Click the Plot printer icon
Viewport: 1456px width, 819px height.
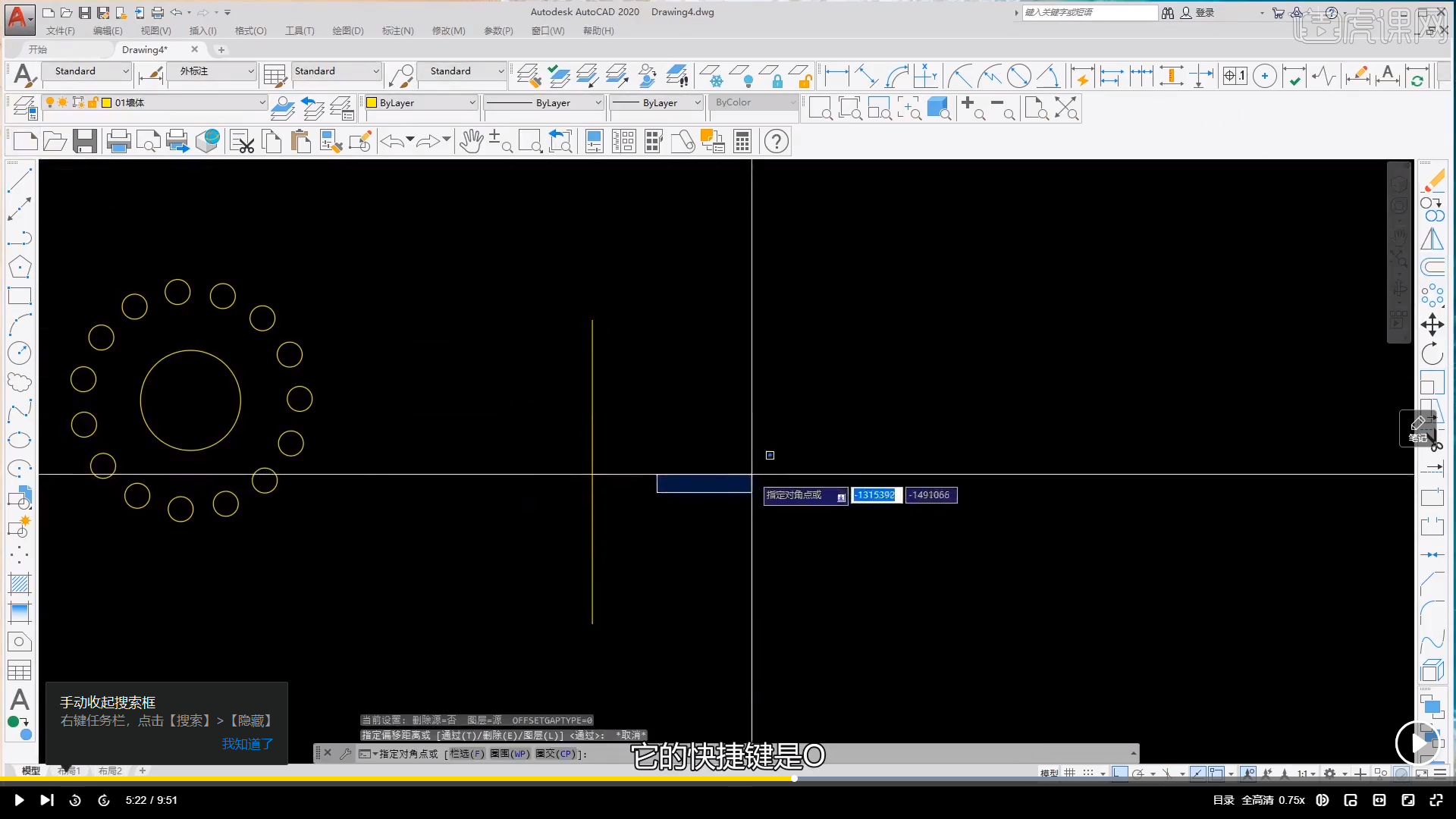(118, 141)
